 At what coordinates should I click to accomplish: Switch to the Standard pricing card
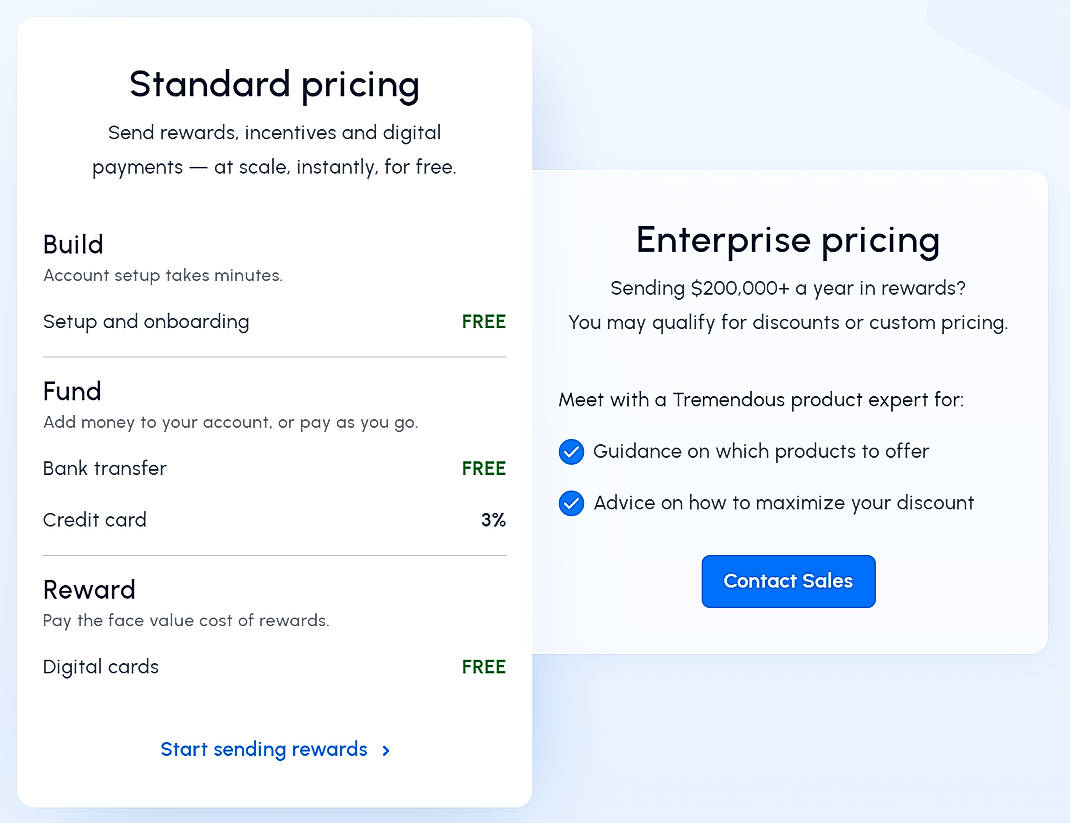coord(274,85)
